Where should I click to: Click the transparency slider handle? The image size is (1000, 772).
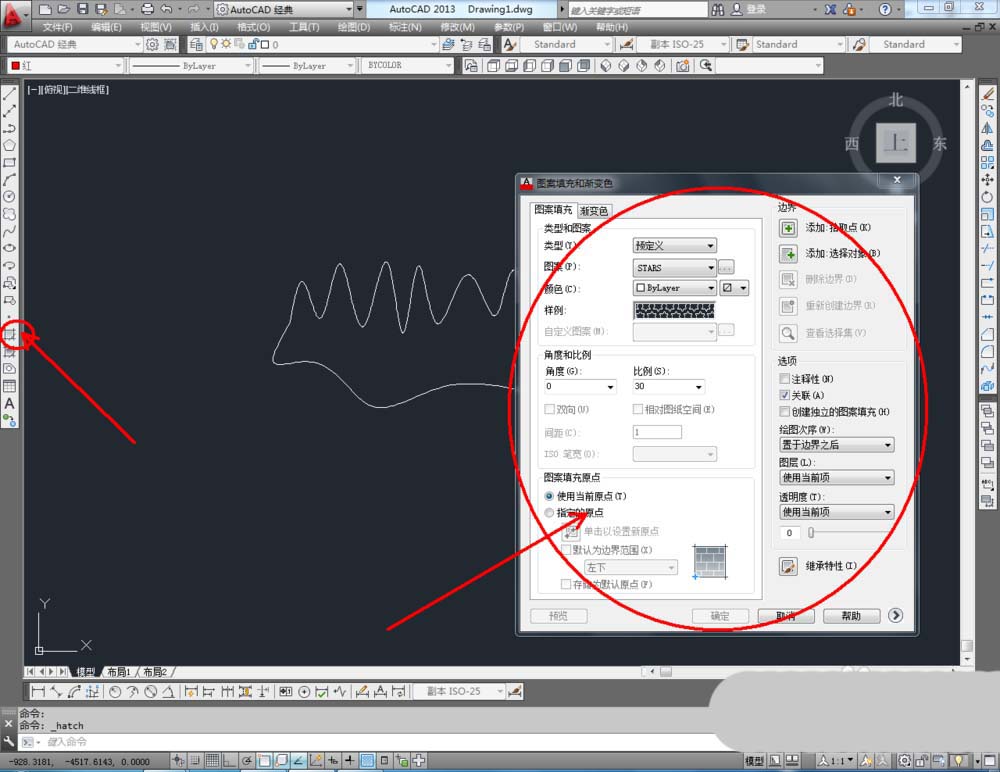click(811, 533)
